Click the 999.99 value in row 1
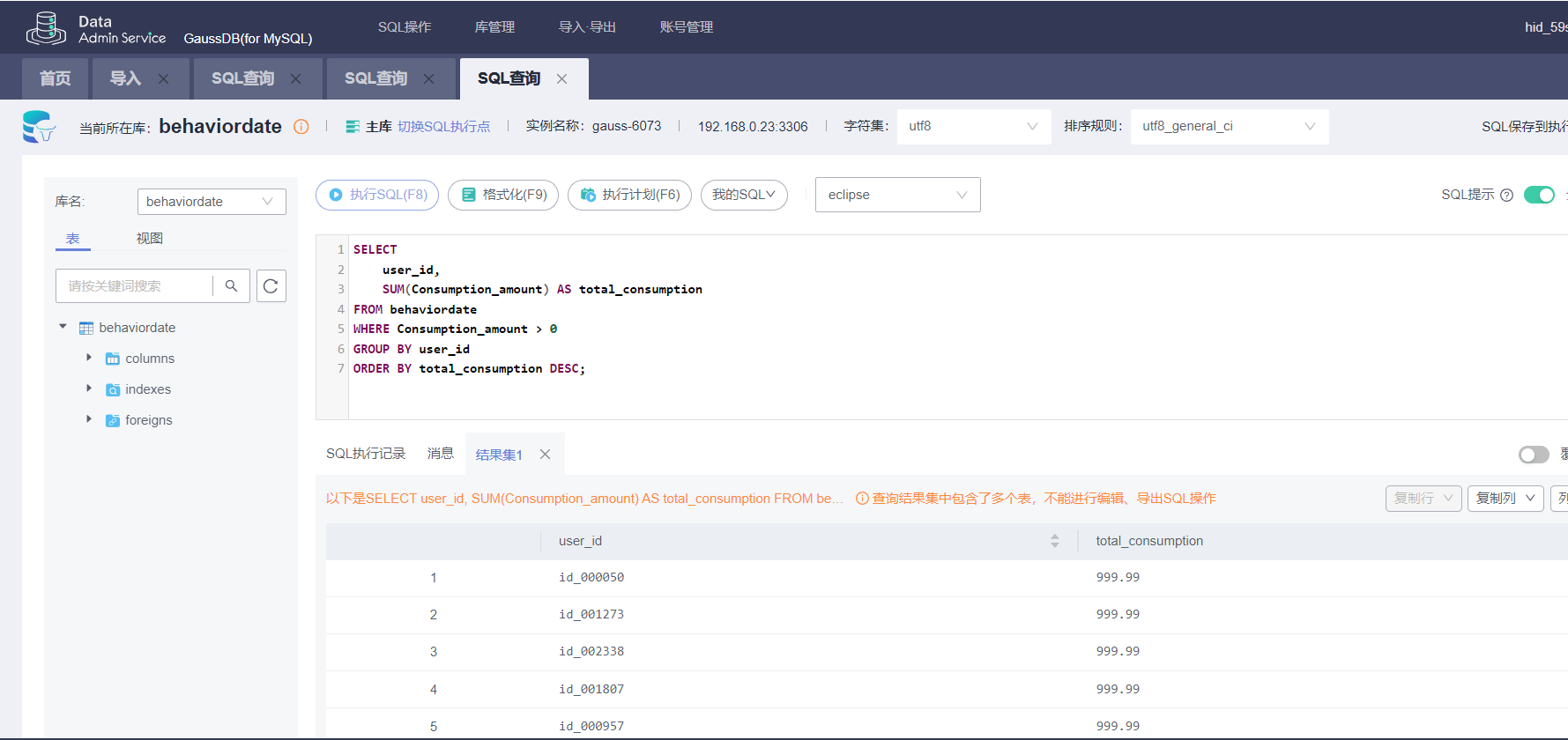1568x740 pixels. pos(1118,577)
